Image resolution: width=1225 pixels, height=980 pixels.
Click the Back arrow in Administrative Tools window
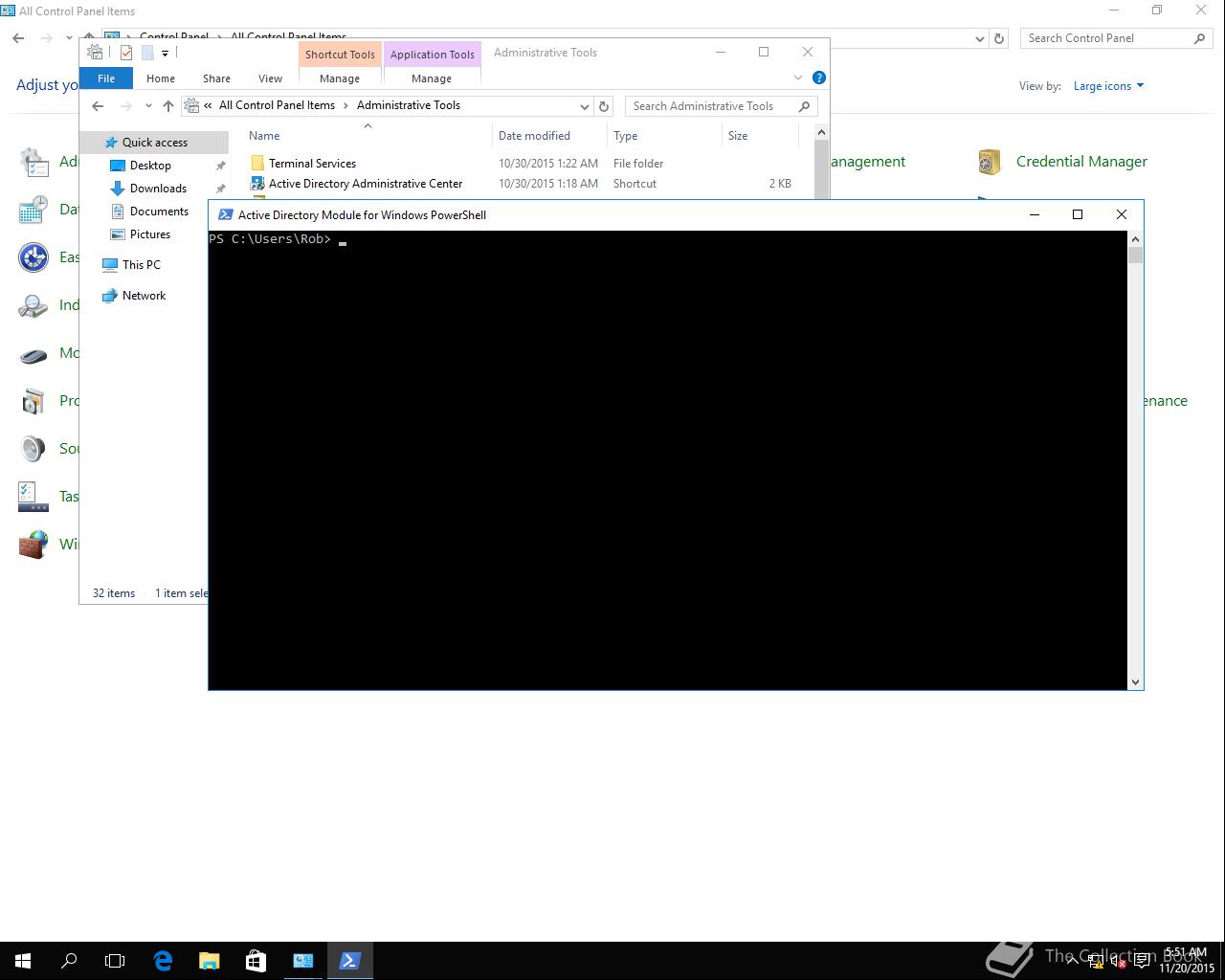pos(98,106)
